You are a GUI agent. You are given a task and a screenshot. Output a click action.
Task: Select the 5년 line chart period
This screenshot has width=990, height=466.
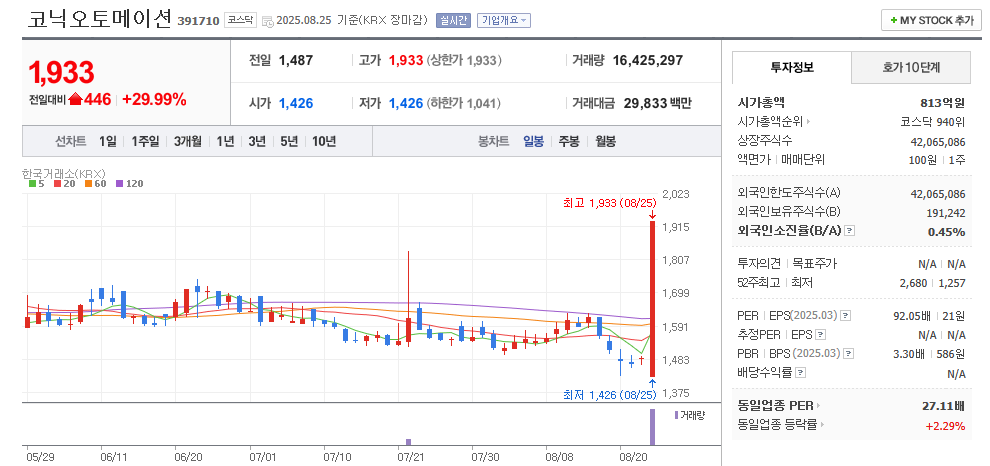point(289,141)
